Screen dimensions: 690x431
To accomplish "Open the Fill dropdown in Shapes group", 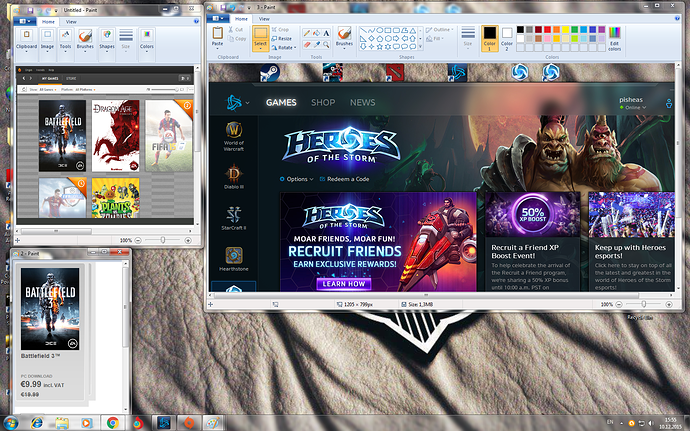I will click(x=435, y=39).
